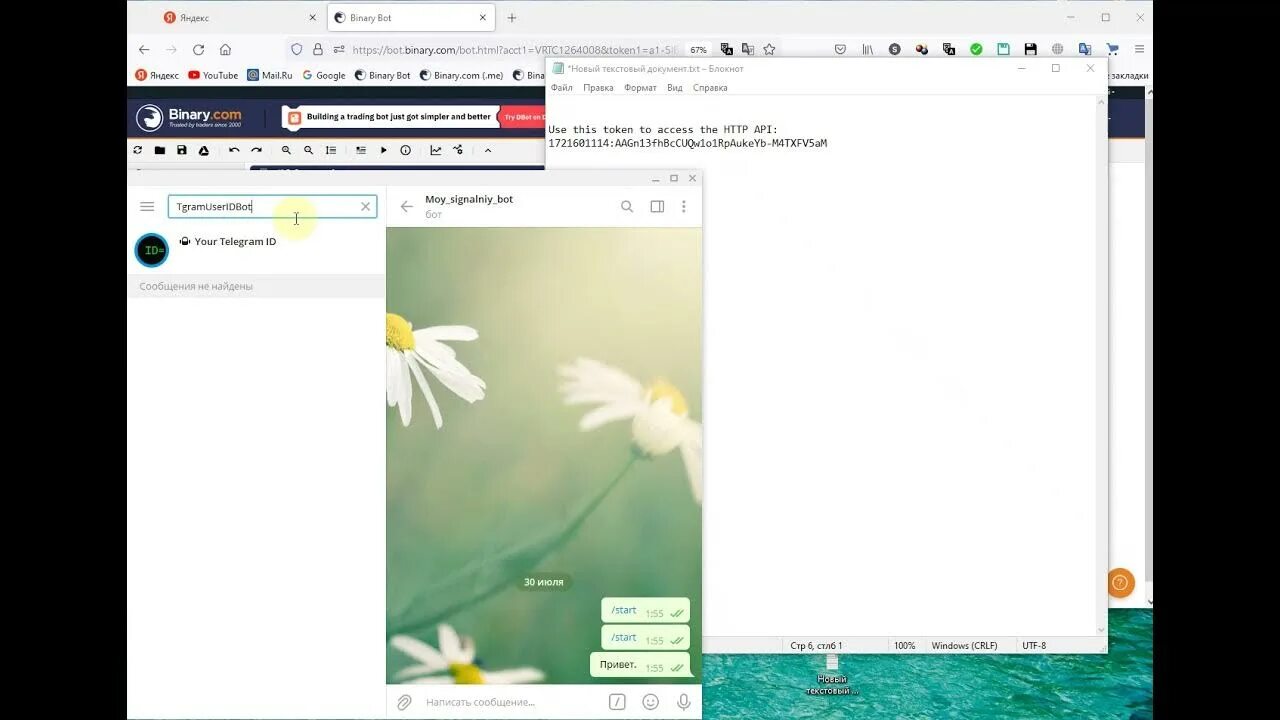
Task: Click the Try DBot on Deriv red button
Action: click(522, 117)
